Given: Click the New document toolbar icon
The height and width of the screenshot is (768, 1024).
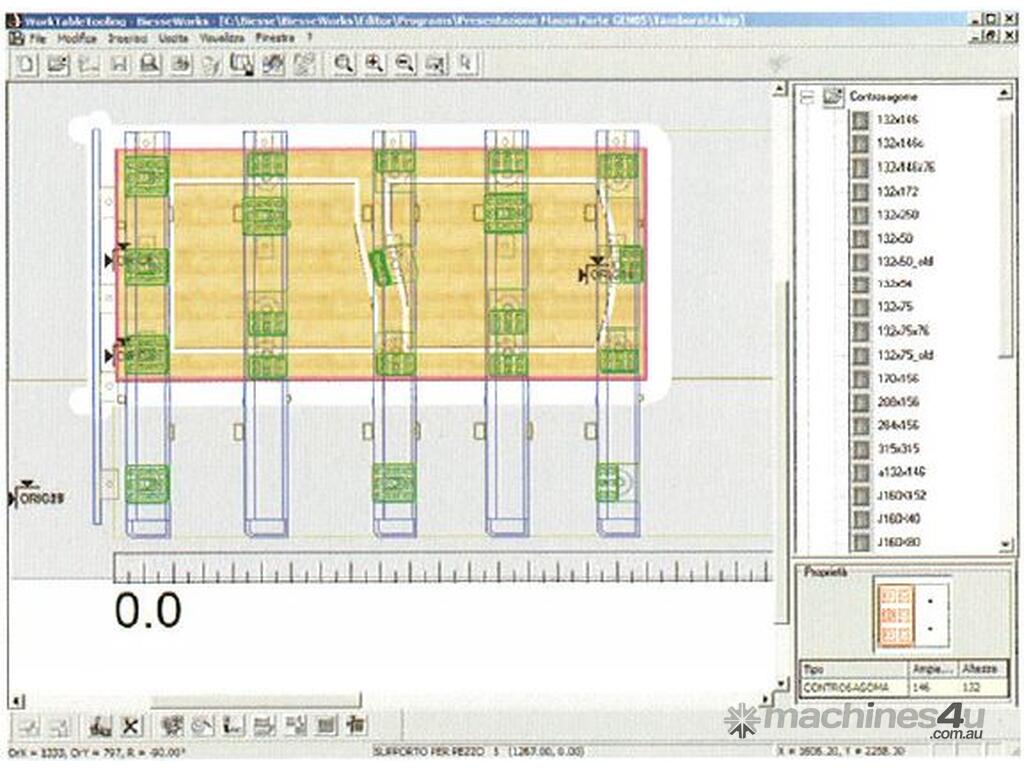Looking at the screenshot, I should [29, 64].
